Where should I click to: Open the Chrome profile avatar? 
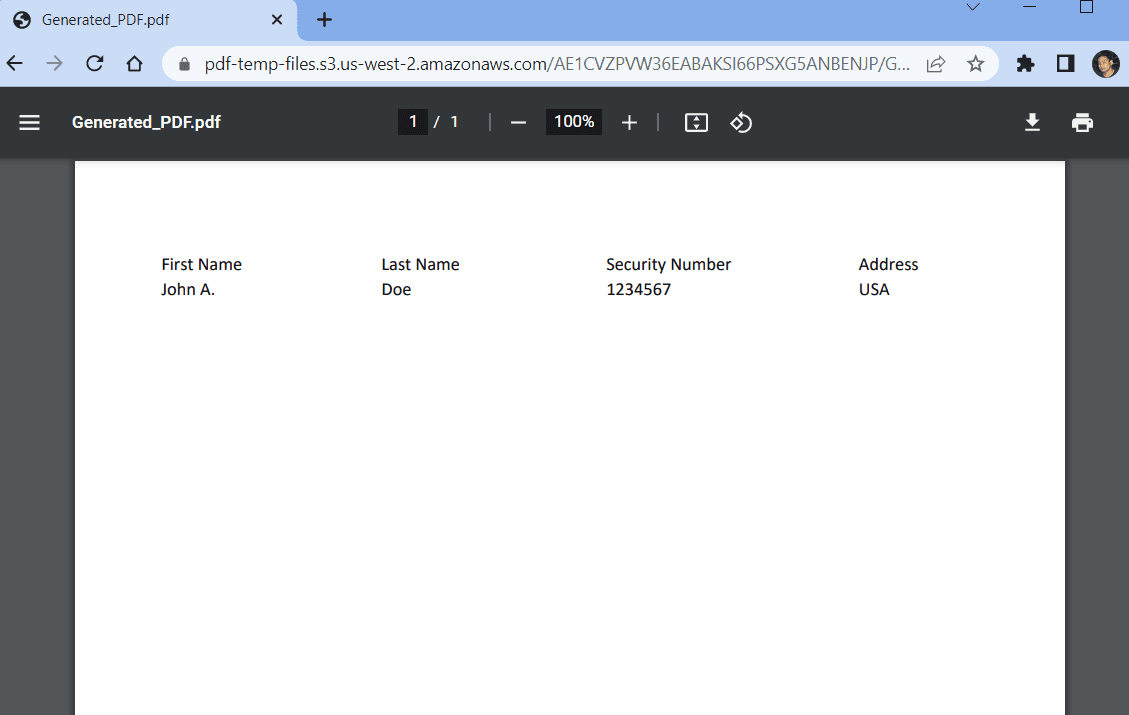[x=1105, y=64]
